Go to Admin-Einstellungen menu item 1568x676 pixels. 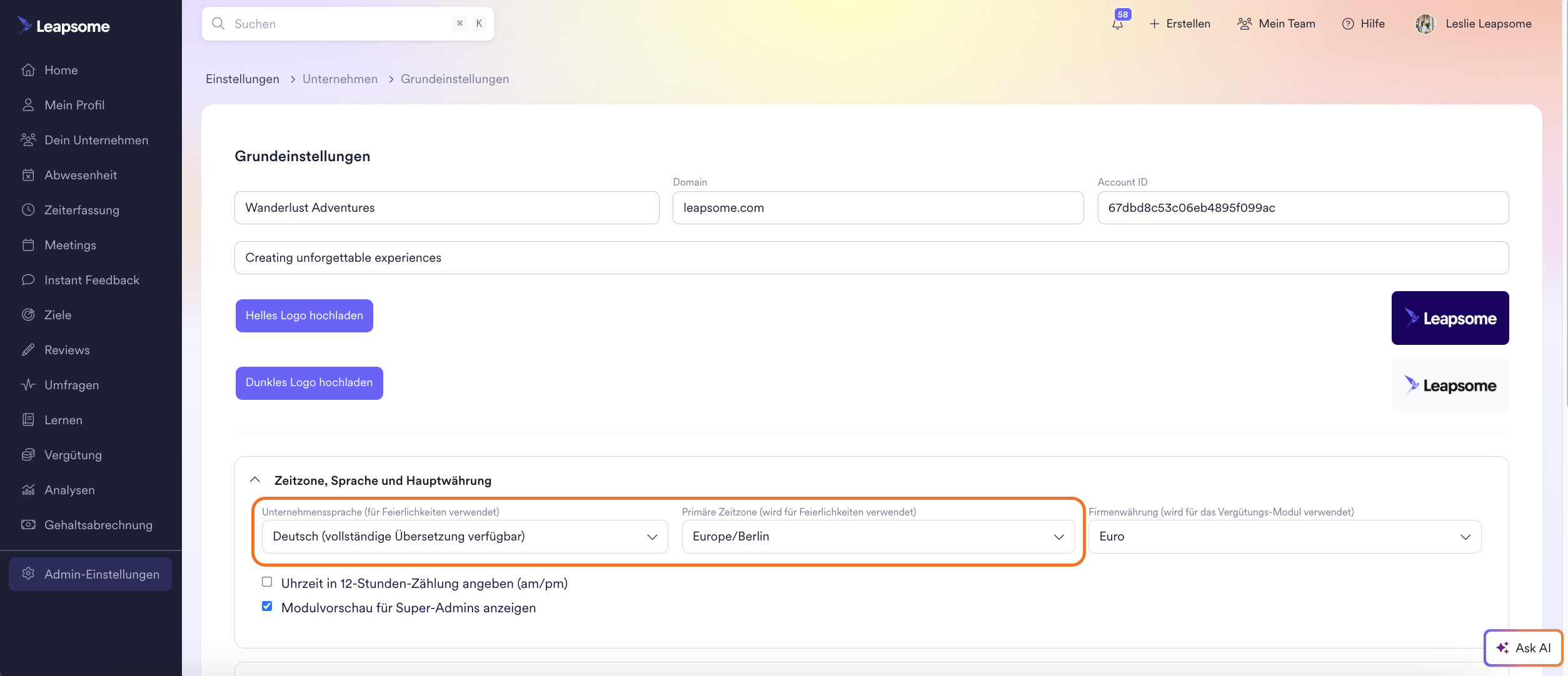[x=91, y=574]
